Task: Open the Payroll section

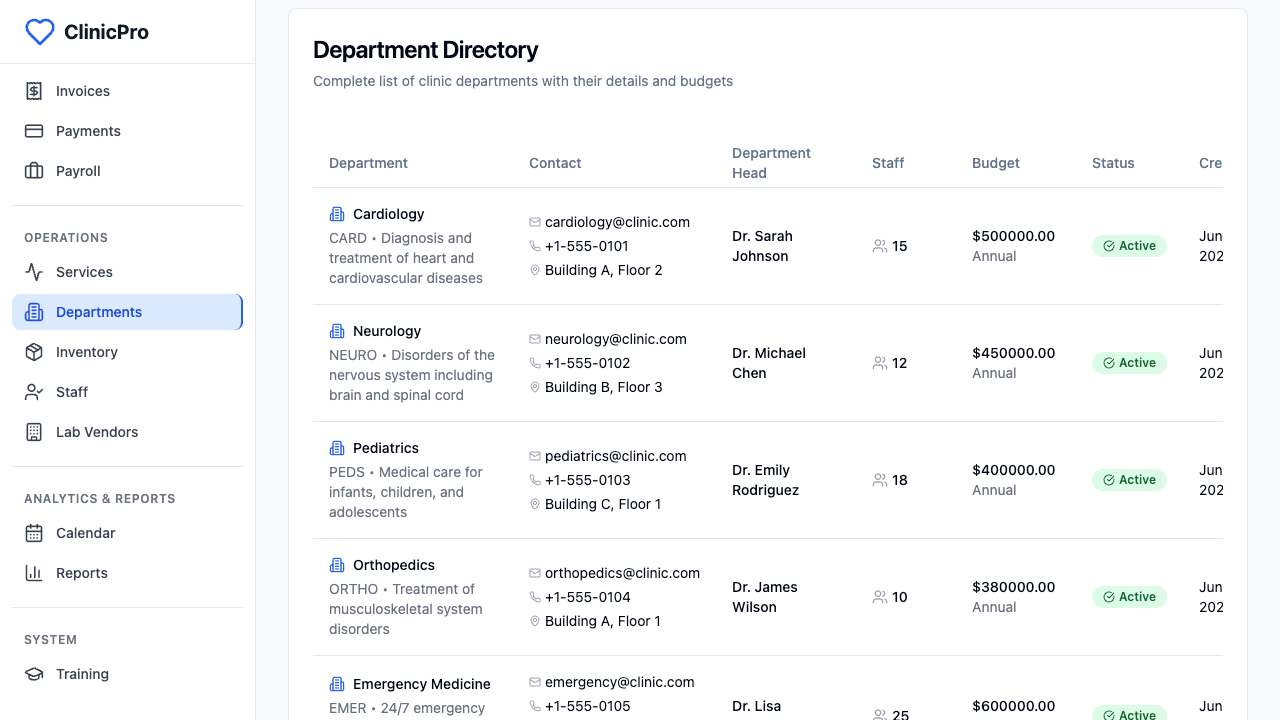Action: point(127,171)
